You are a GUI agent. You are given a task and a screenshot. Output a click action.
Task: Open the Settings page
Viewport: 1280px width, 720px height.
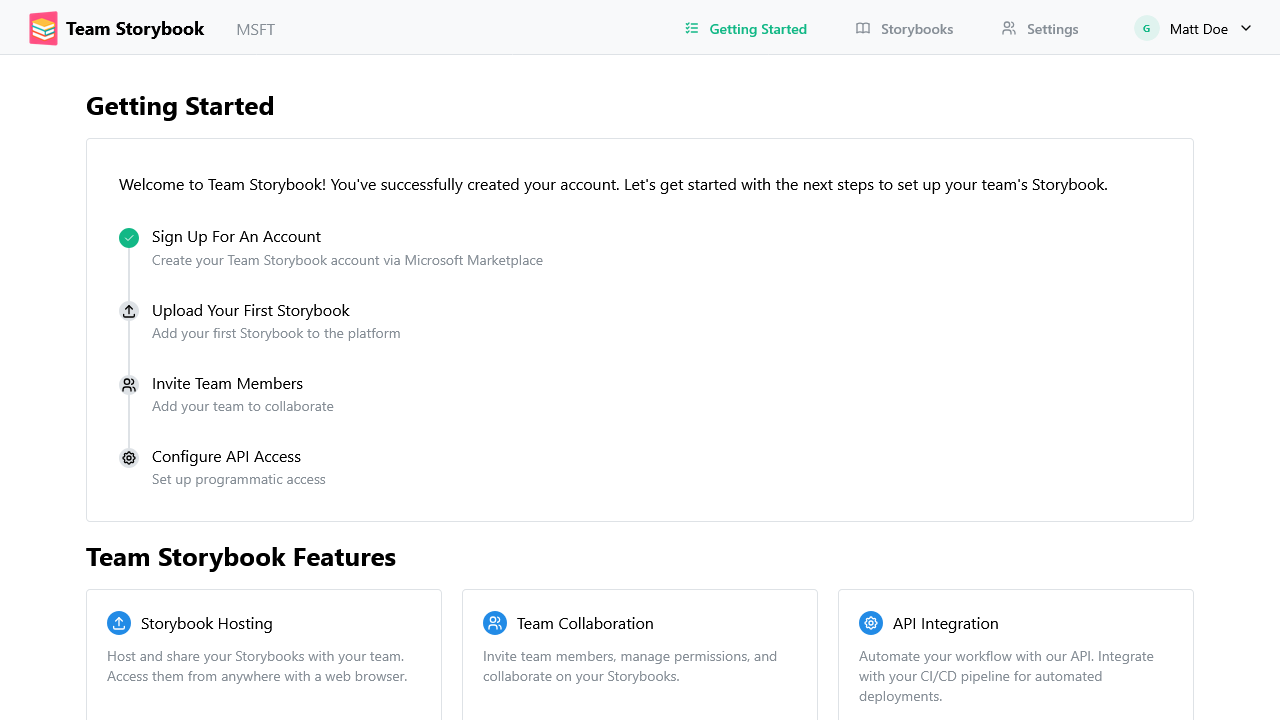(x=1052, y=29)
